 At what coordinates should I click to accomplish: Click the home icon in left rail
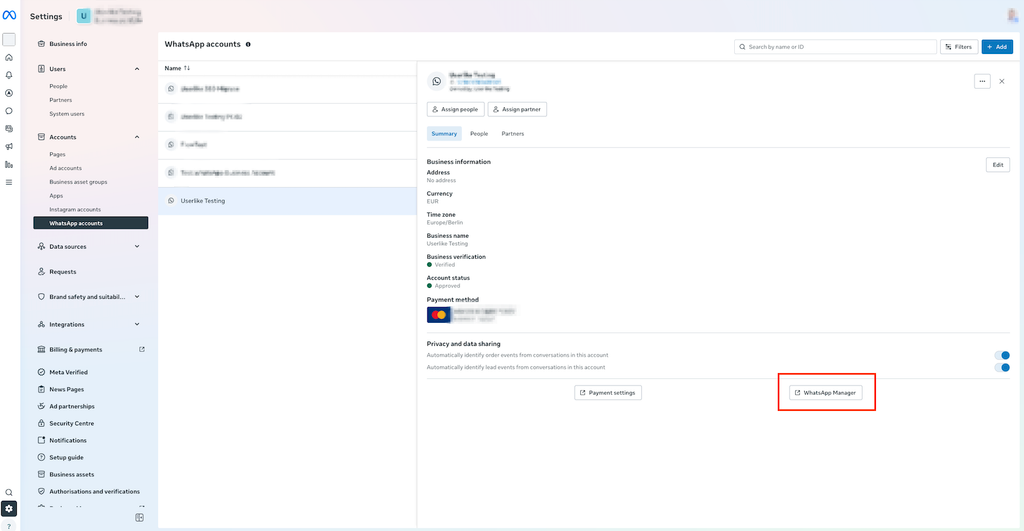tap(8, 57)
